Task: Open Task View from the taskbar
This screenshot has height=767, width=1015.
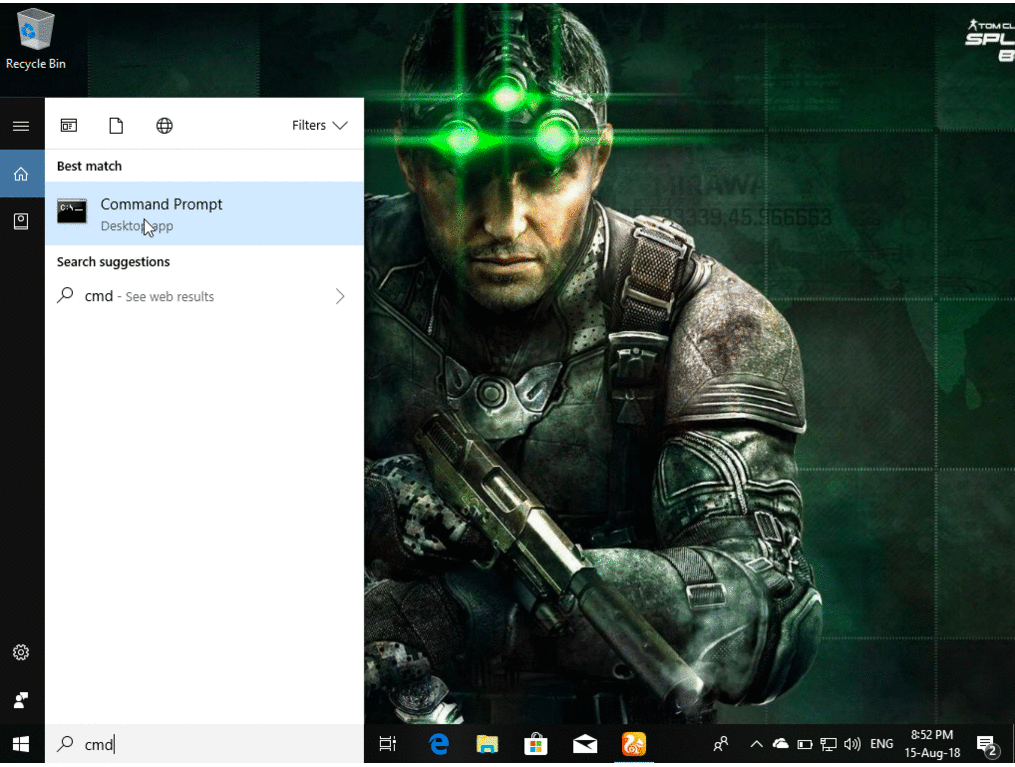Action: [x=387, y=744]
